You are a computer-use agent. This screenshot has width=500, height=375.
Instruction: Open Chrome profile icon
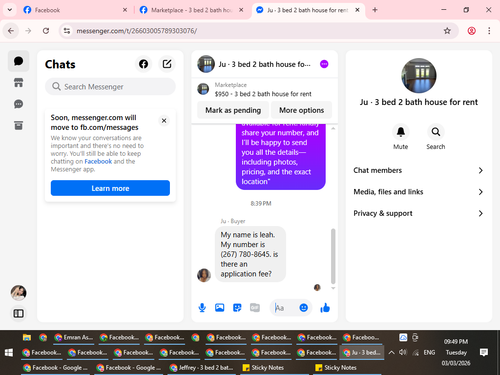(x=471, y=31)
